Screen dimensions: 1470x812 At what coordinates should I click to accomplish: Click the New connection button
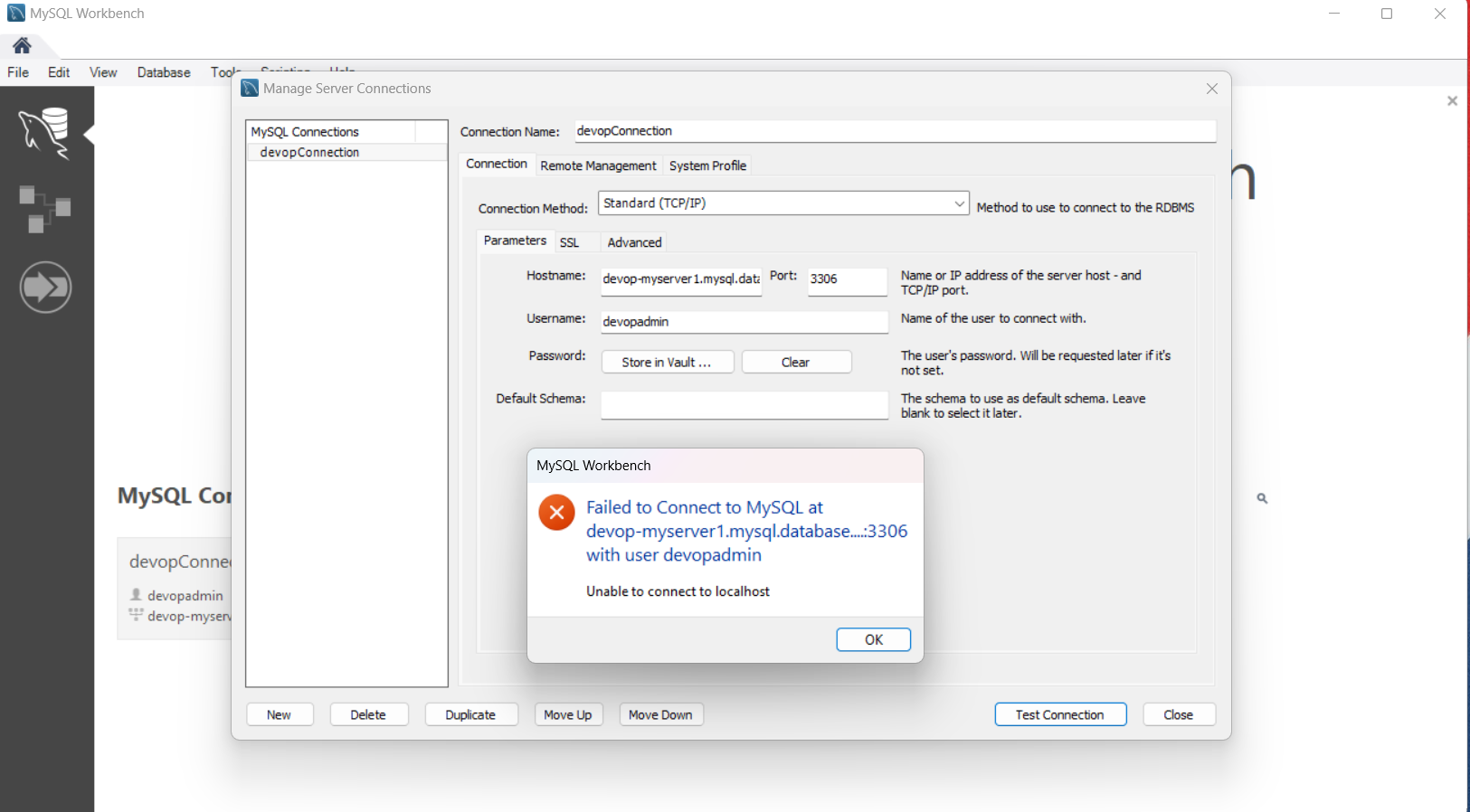pos(280,714)
